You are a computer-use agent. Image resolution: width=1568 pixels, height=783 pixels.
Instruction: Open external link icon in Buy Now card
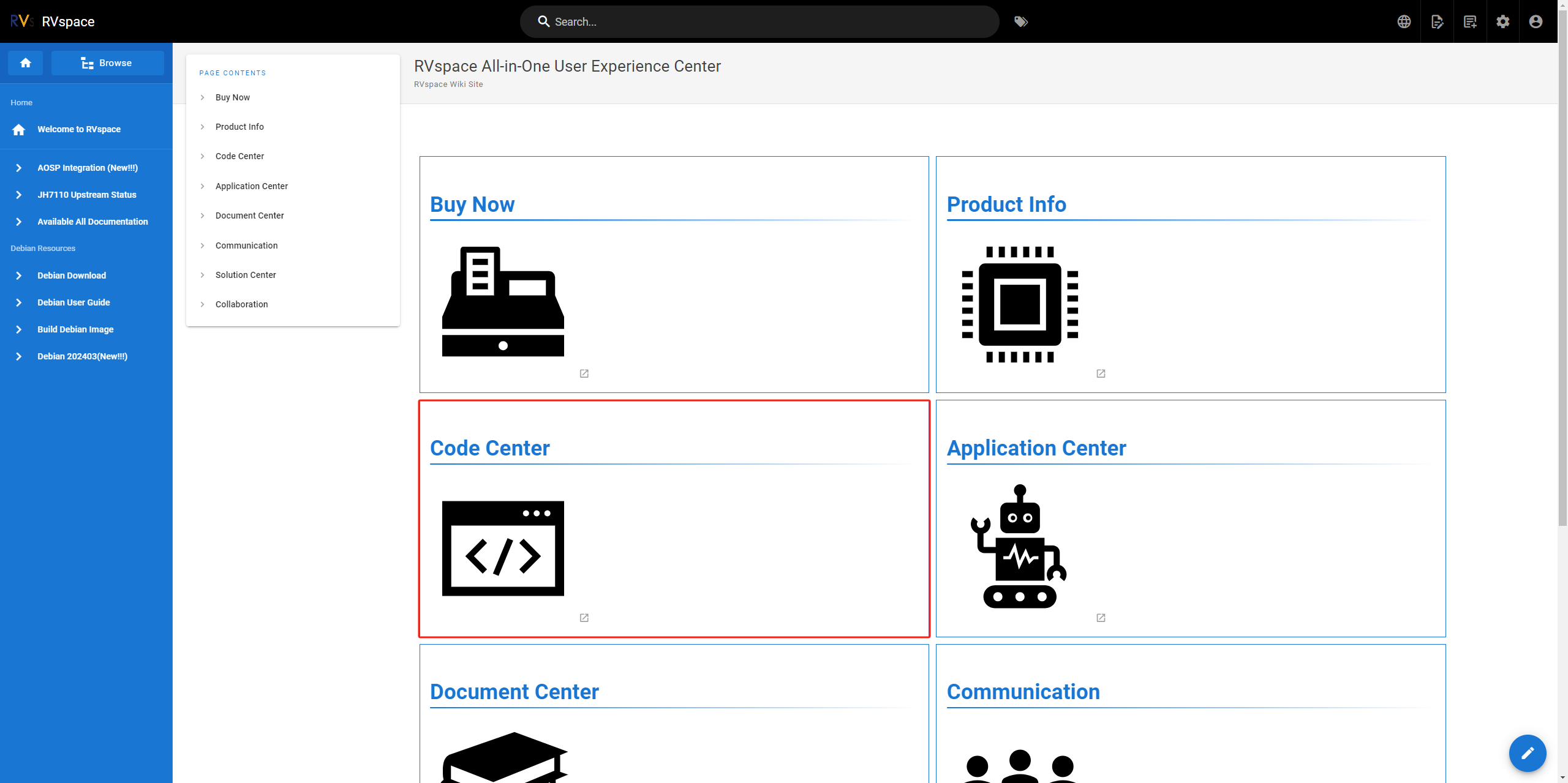pyautogui.click(x=584, y=373)
